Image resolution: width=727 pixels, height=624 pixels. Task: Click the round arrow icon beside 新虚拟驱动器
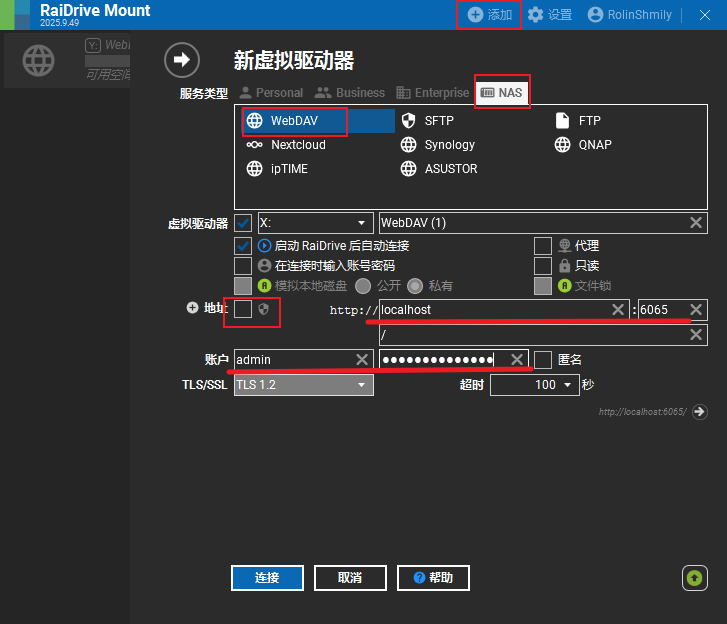(x=182, y=60)
